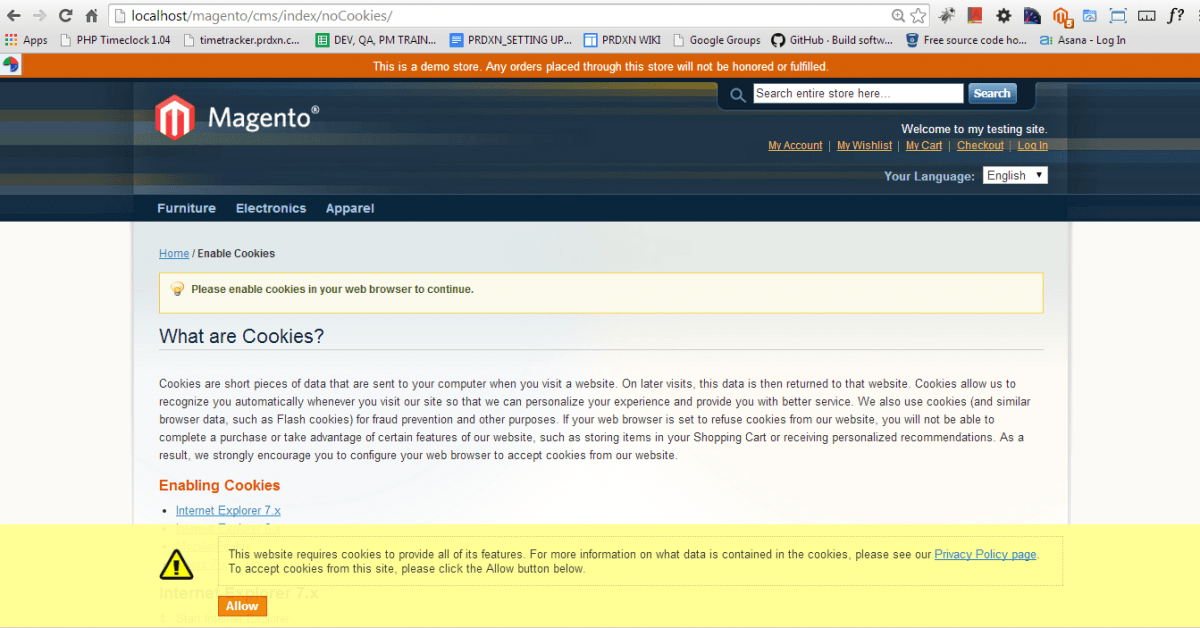This screenshot has height=628, width=1200.
Task: Open the My Wishlist link
Action: (864, 146)
